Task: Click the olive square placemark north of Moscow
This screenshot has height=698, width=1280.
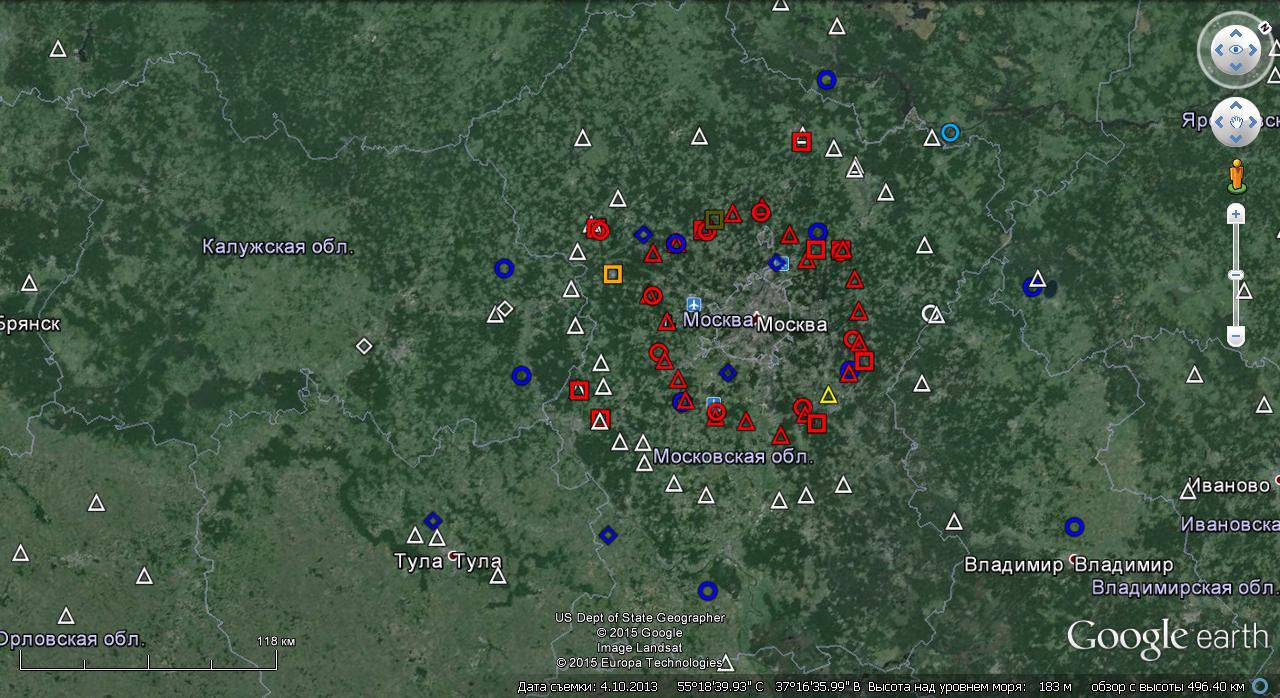Action: coord(713,218)
